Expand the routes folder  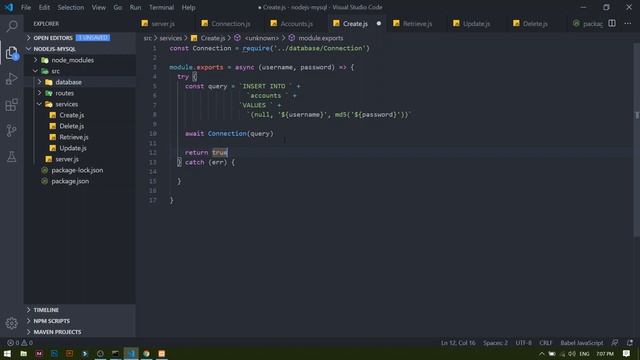pyautogui.click(x=80, y=93)
